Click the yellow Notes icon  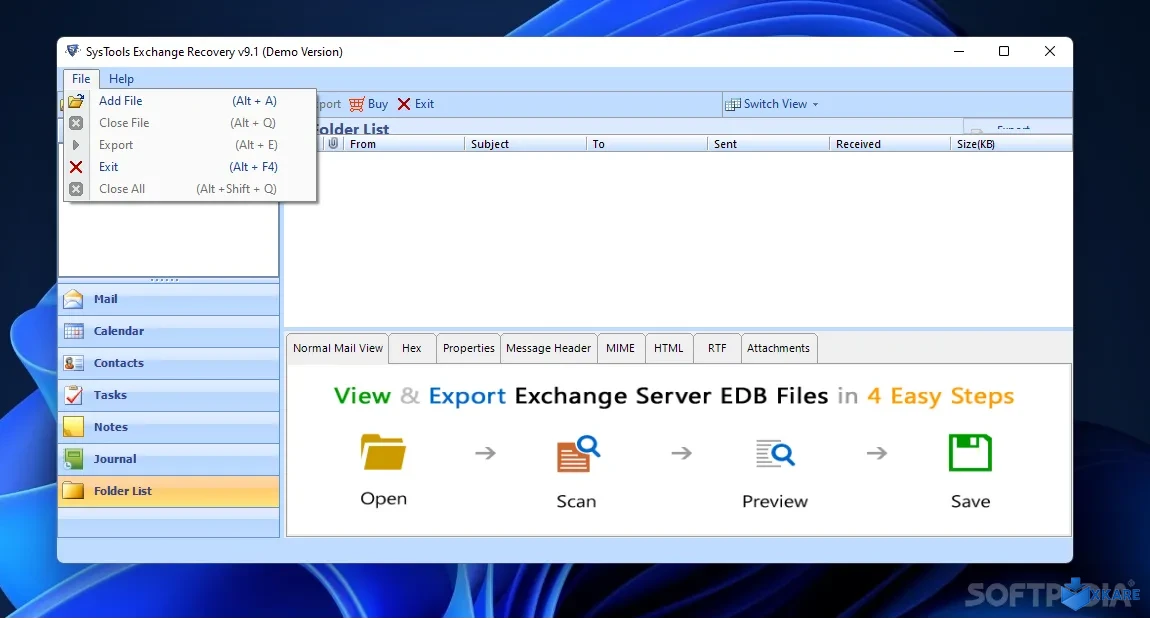pos(73,427)
